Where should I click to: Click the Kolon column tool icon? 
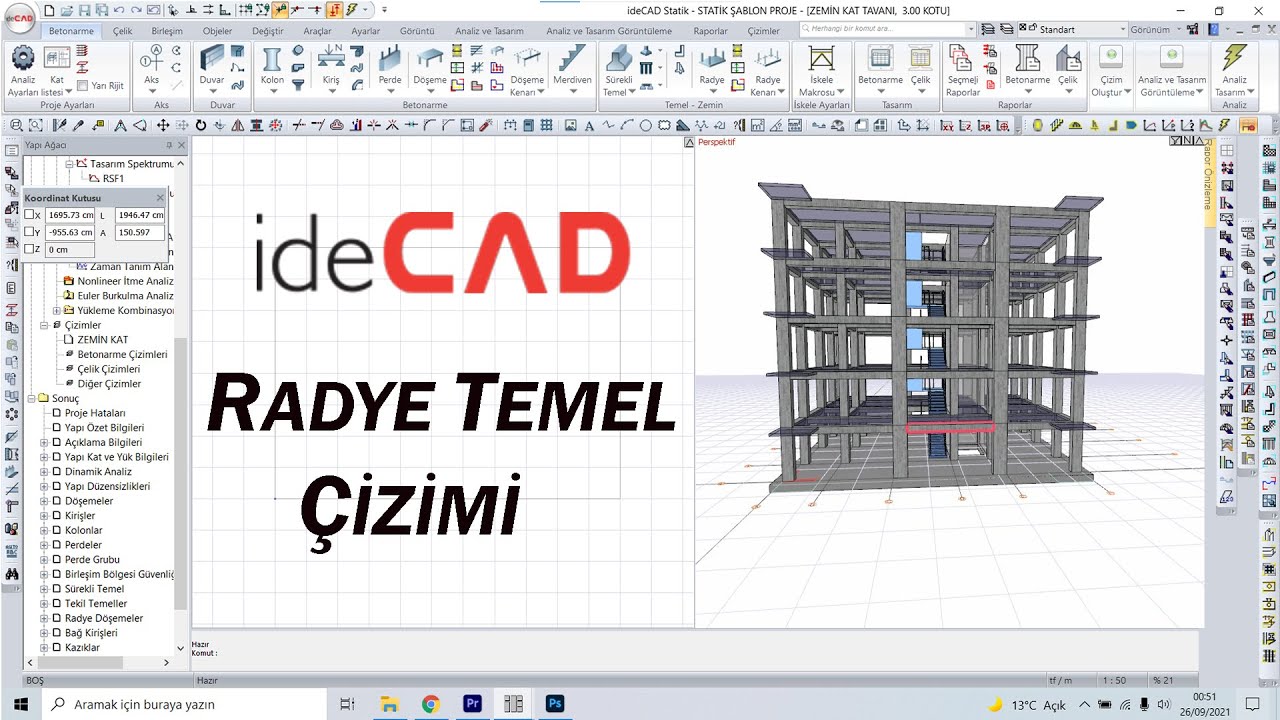point(272,58)
